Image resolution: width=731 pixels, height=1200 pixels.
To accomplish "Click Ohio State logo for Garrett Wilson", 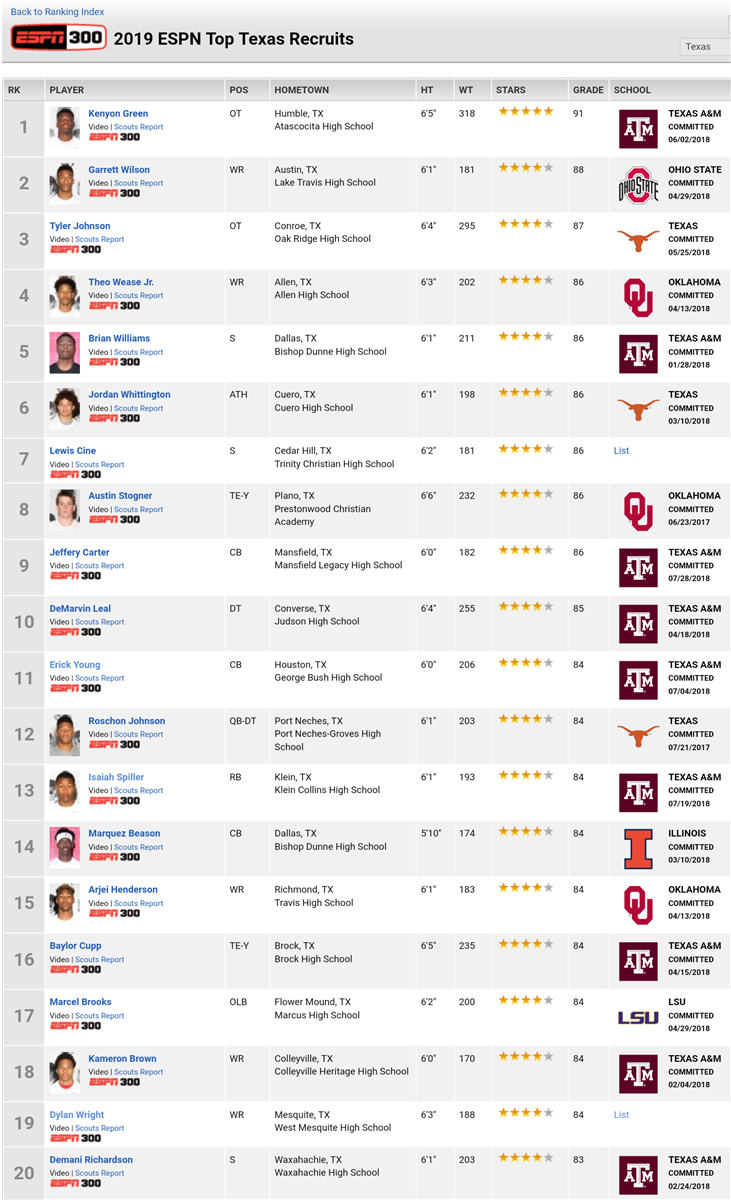I will tap(638, 186).
